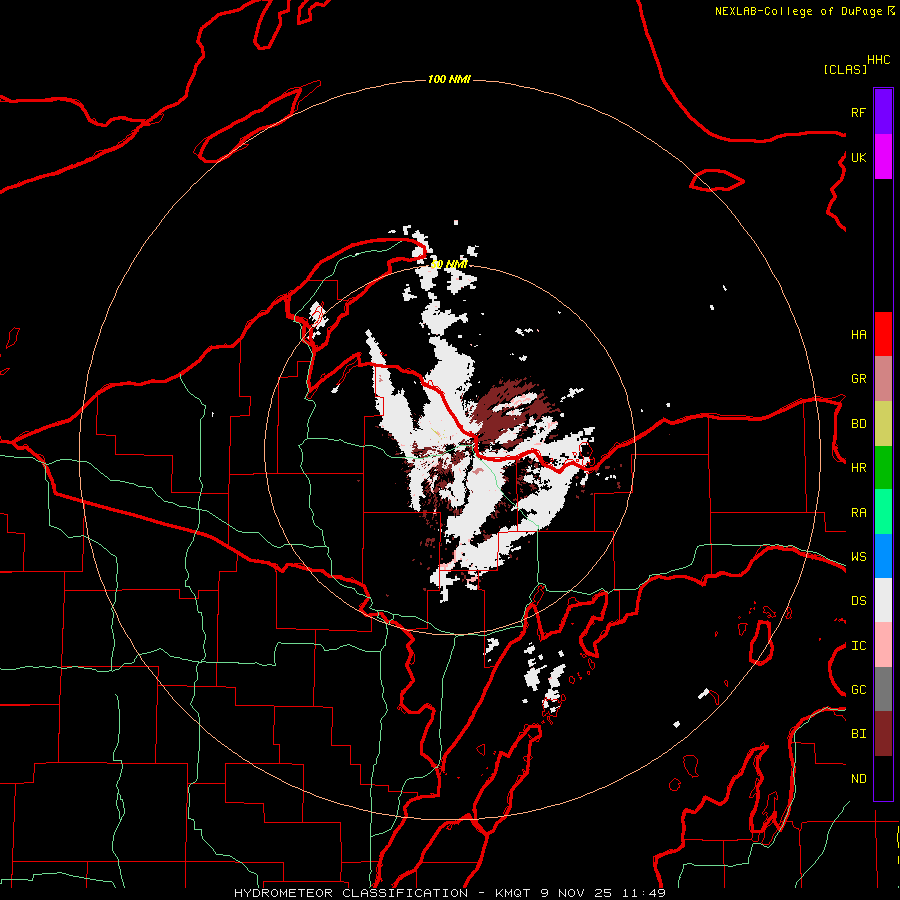
Task: Click the HA legend label
Action: (x=858, y=335)
